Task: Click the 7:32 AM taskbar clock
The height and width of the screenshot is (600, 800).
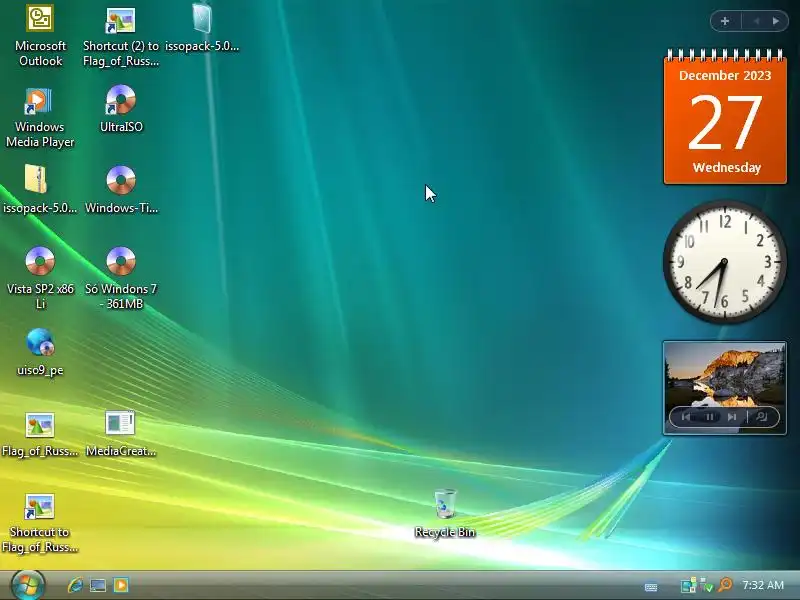Action: coord(763,585)
